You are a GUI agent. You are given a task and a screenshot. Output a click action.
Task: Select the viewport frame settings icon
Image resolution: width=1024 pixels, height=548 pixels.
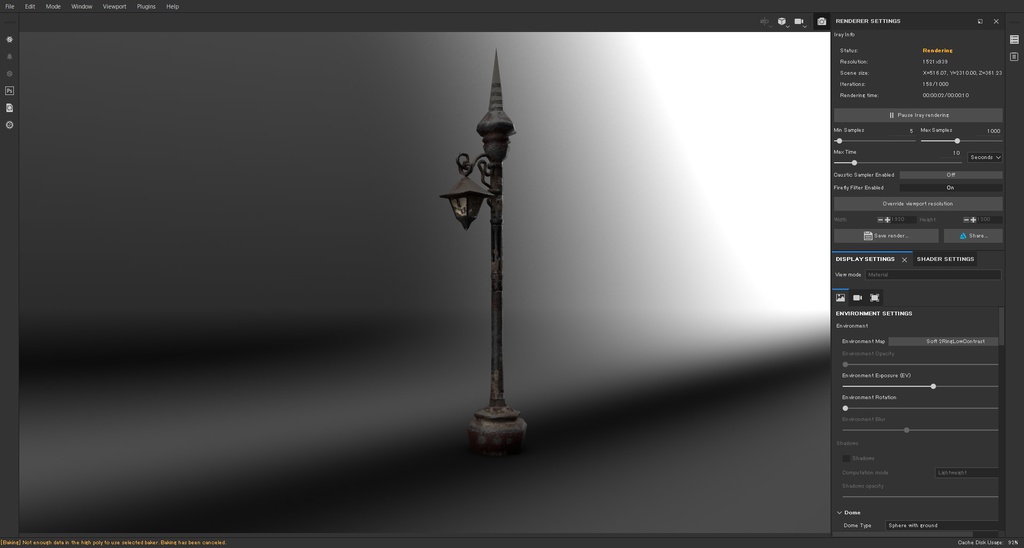(874, 298)
